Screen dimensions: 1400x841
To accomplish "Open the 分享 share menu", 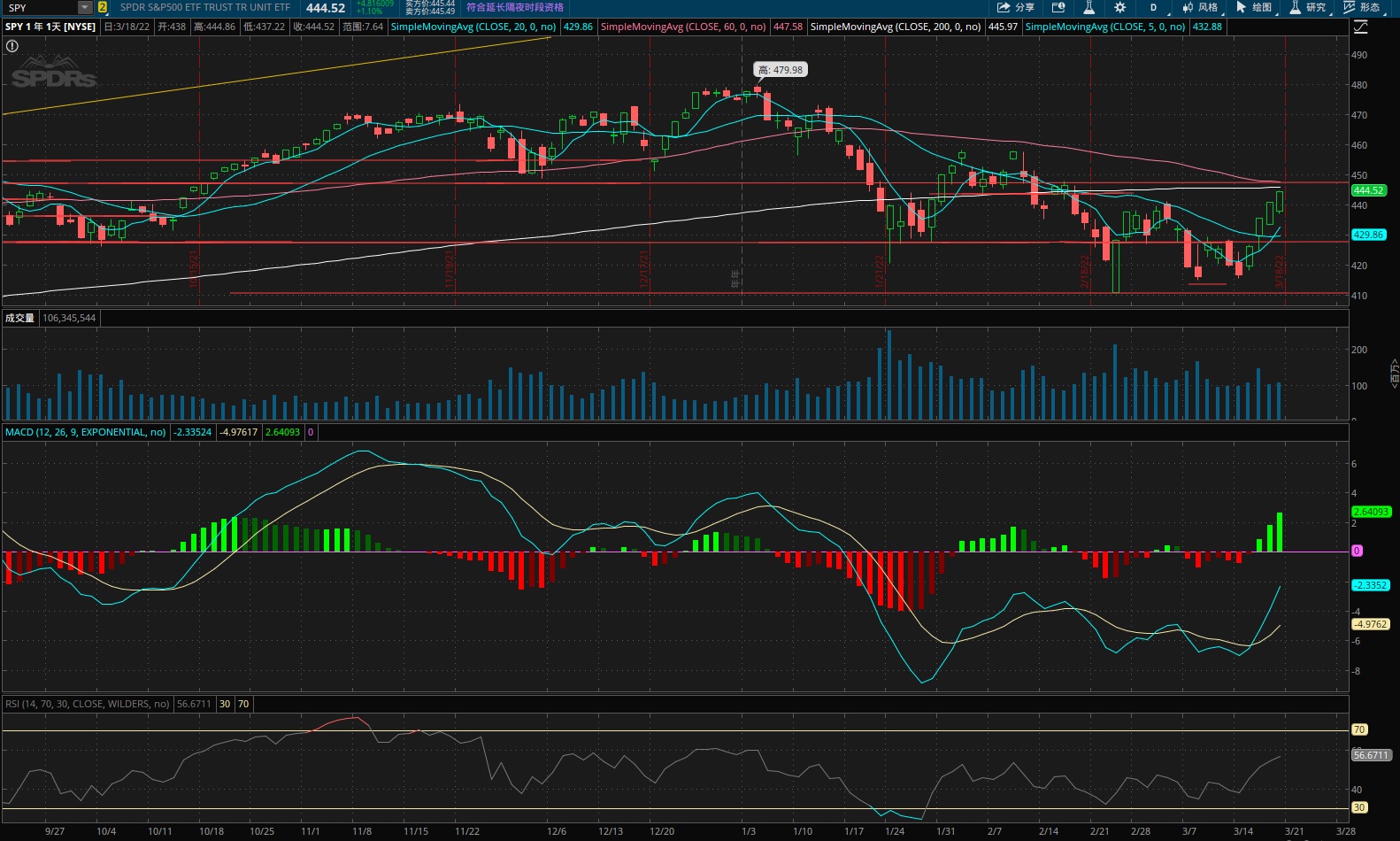I will (1015, 7).
